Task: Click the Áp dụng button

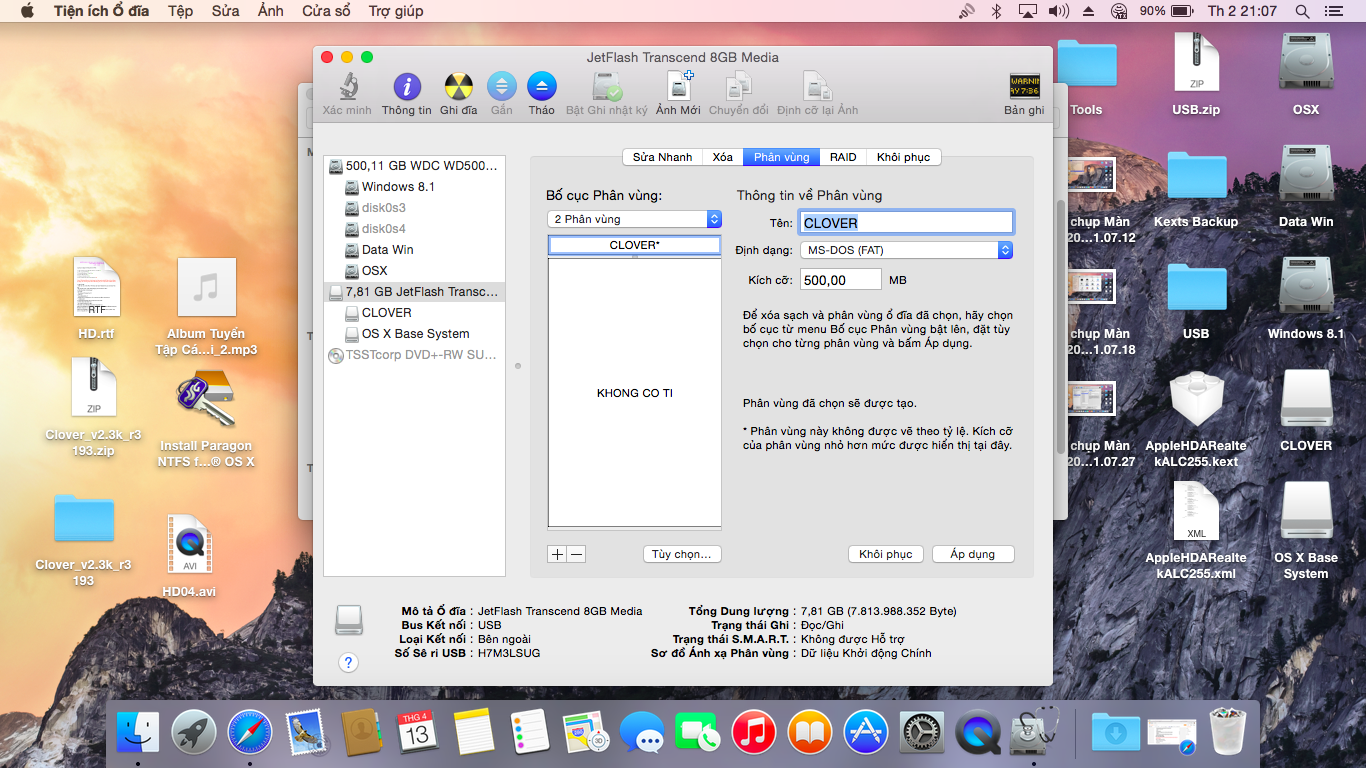Action: [x=973, y=554]
